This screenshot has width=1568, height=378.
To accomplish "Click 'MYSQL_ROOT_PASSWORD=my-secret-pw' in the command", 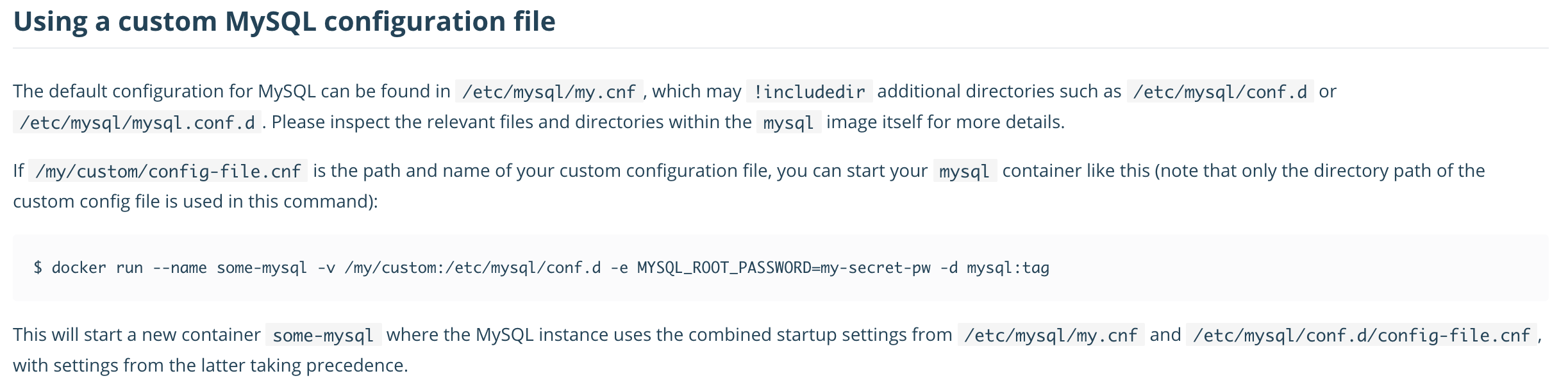I will [783, 268].
